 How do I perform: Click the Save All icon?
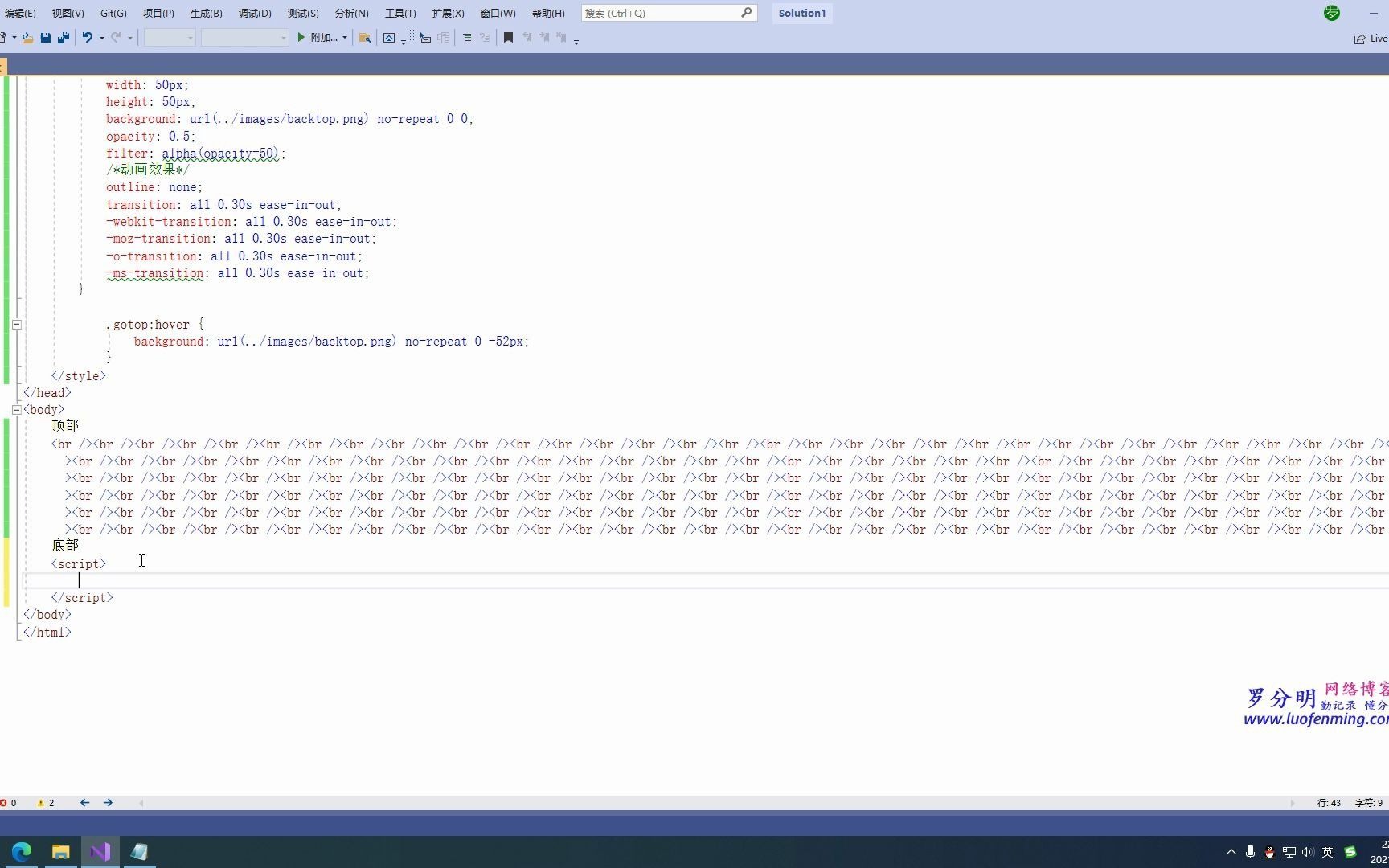64,38
